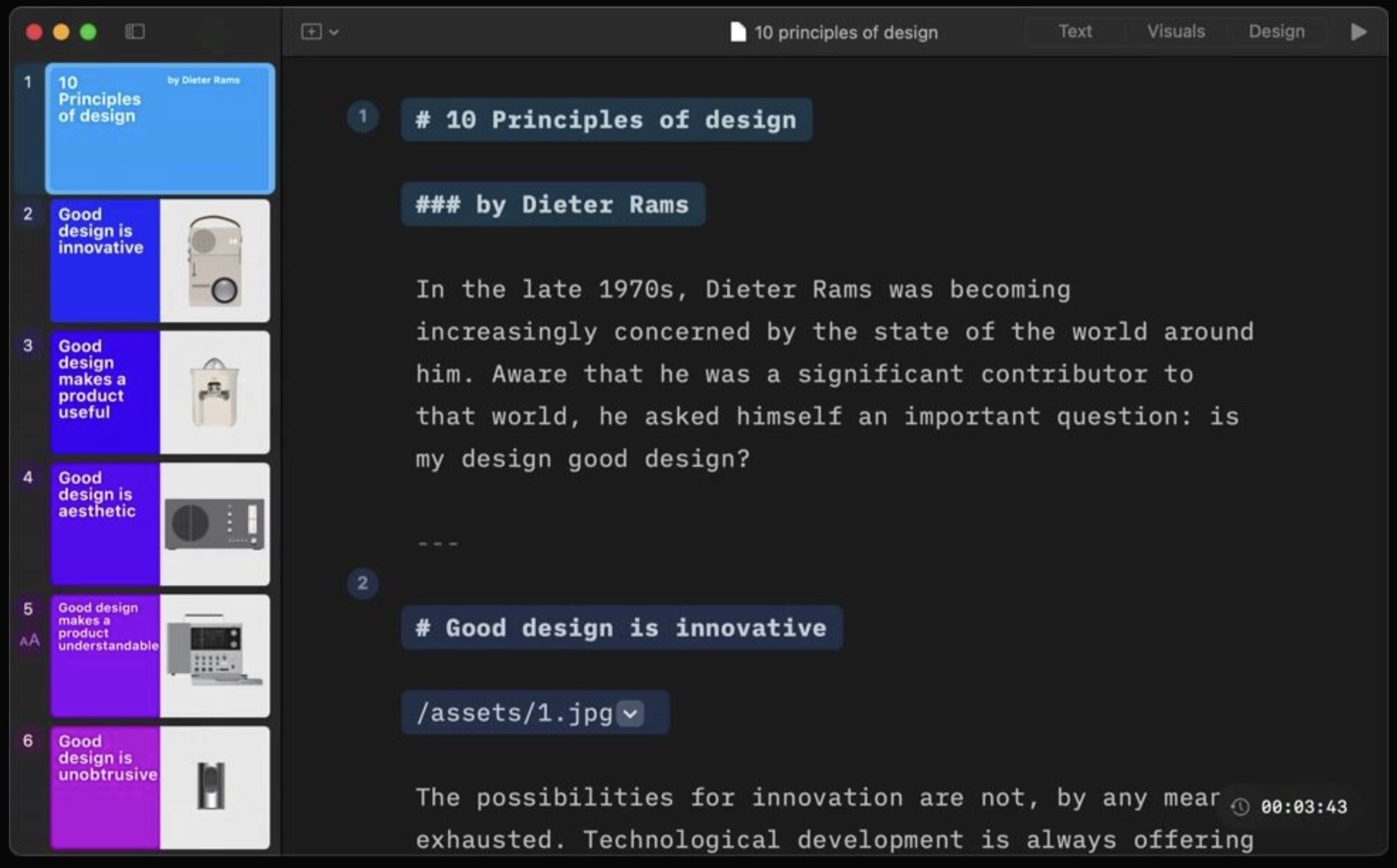Select Good design is aesthetic slide
The height and width of the screenshot is (868, 1397).
(160, 524)
